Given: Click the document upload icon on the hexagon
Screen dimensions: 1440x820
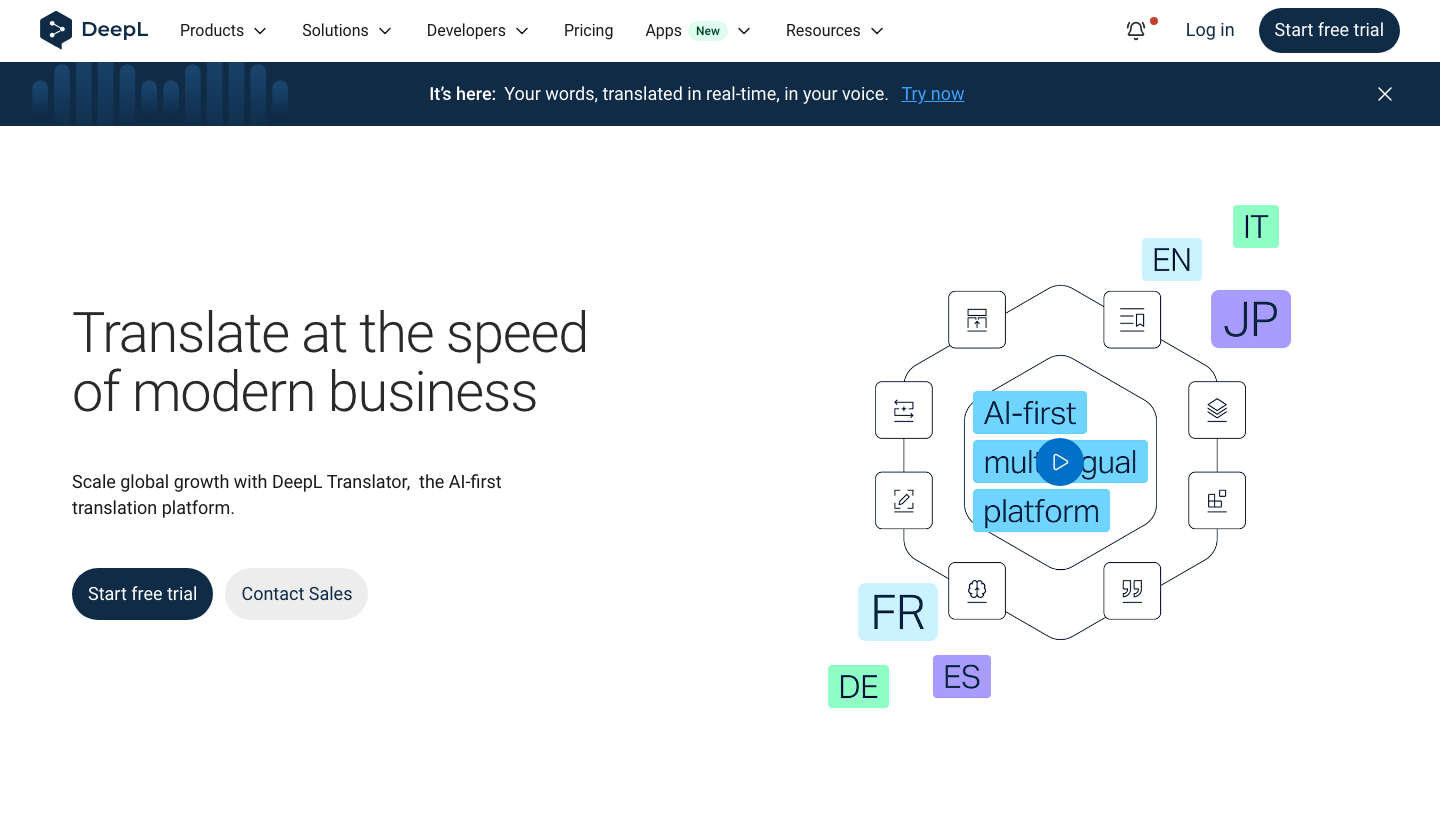Looking at the screenshot, I should pos(977,320).
